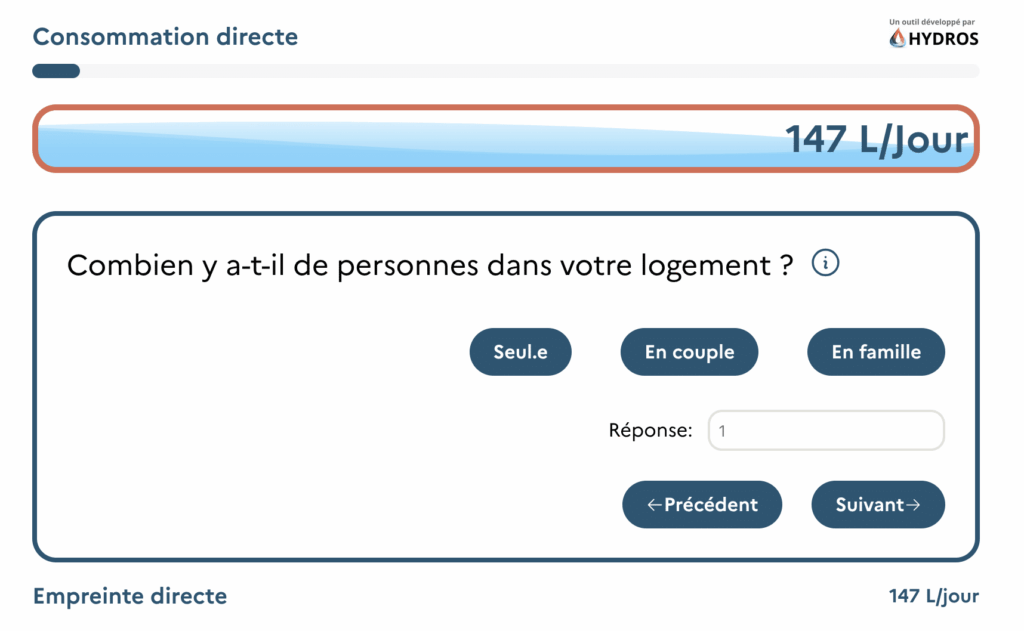1024x631 pixels.
Task: Click the left arrow inside Précédent
Action: point(655,505)
